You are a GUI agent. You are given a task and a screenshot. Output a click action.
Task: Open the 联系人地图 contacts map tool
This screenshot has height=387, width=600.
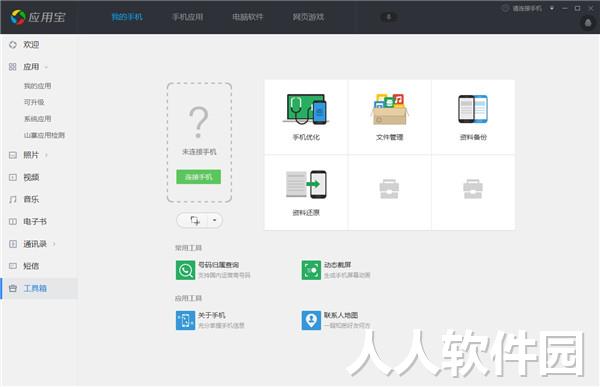(x=336, y=320)
